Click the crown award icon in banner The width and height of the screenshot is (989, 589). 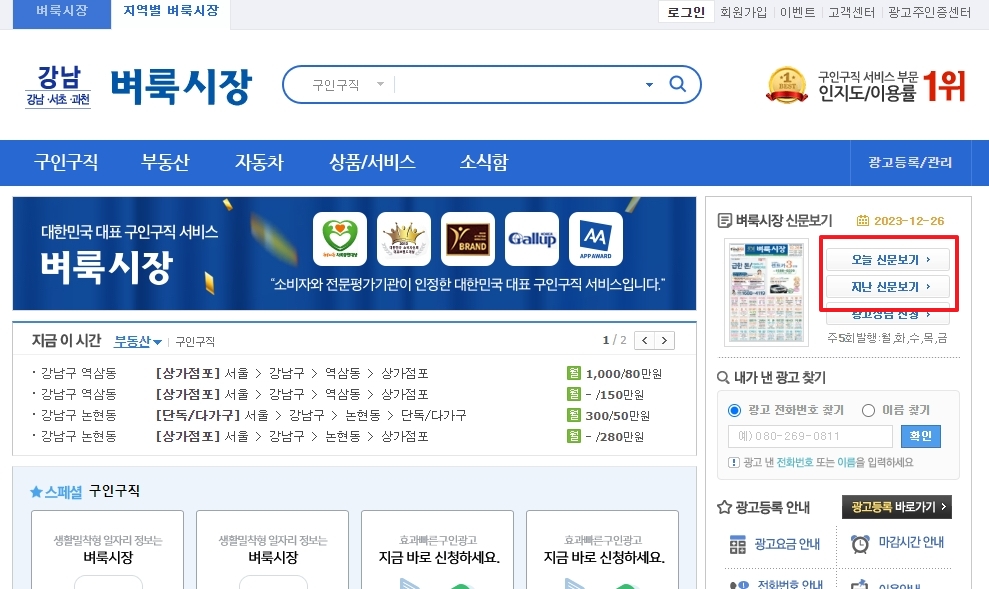pos(404,239)
